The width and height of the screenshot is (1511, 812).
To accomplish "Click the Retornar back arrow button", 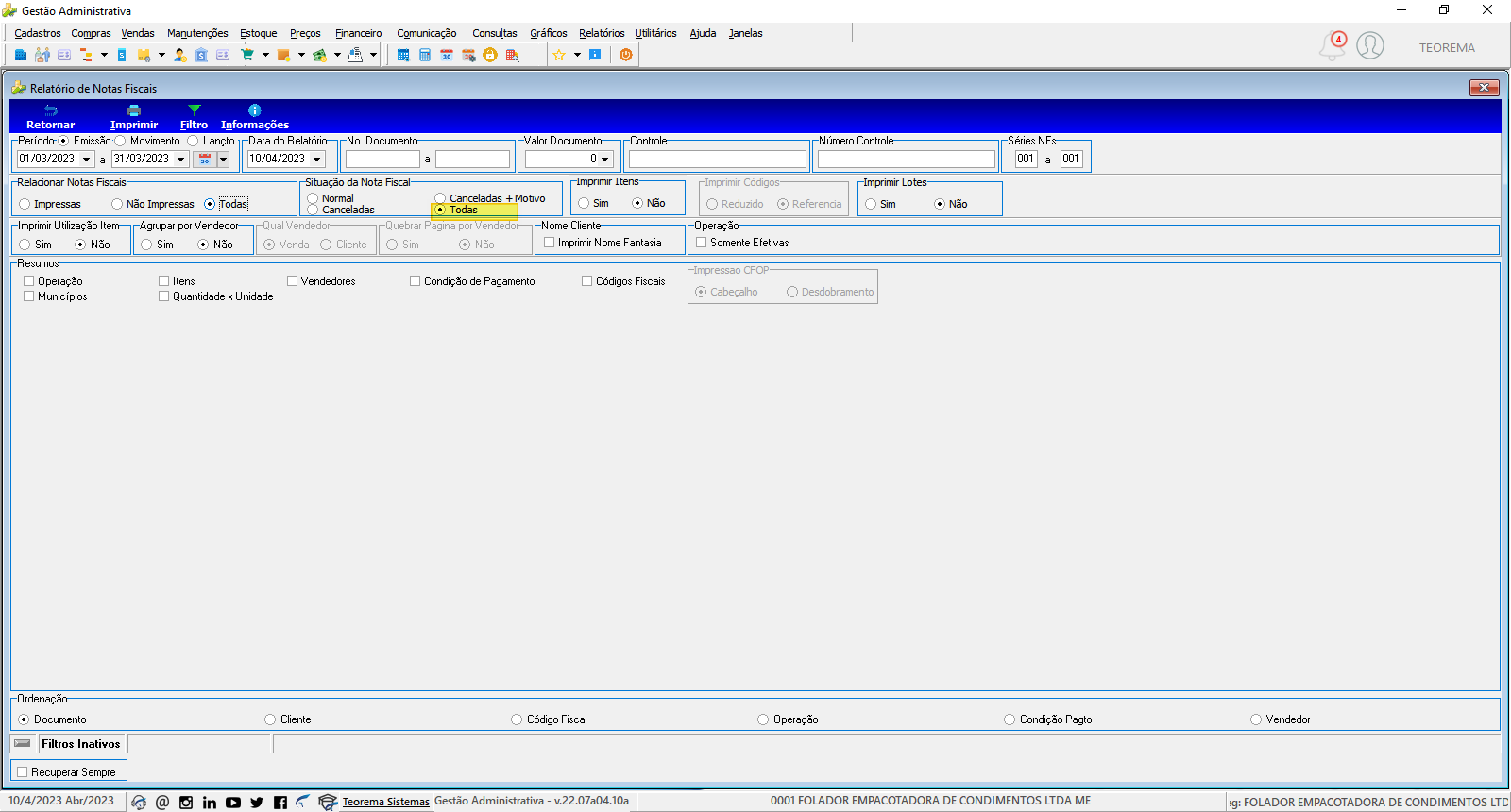I will point(51,117).
